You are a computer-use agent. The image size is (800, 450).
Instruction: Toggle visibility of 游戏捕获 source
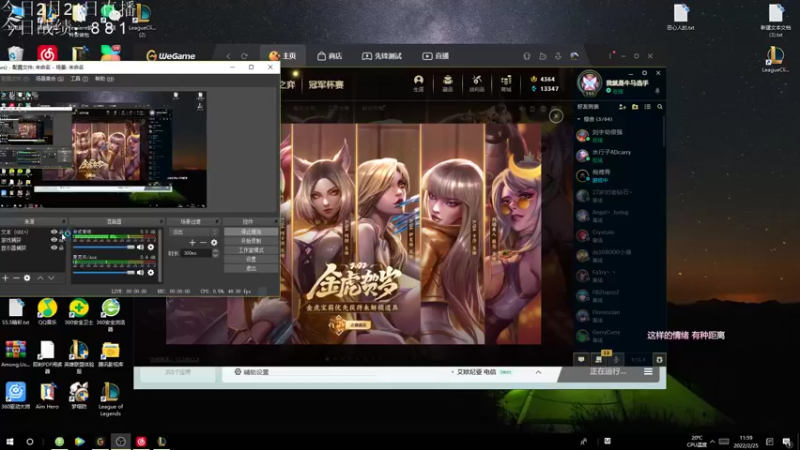coord(54,240)
